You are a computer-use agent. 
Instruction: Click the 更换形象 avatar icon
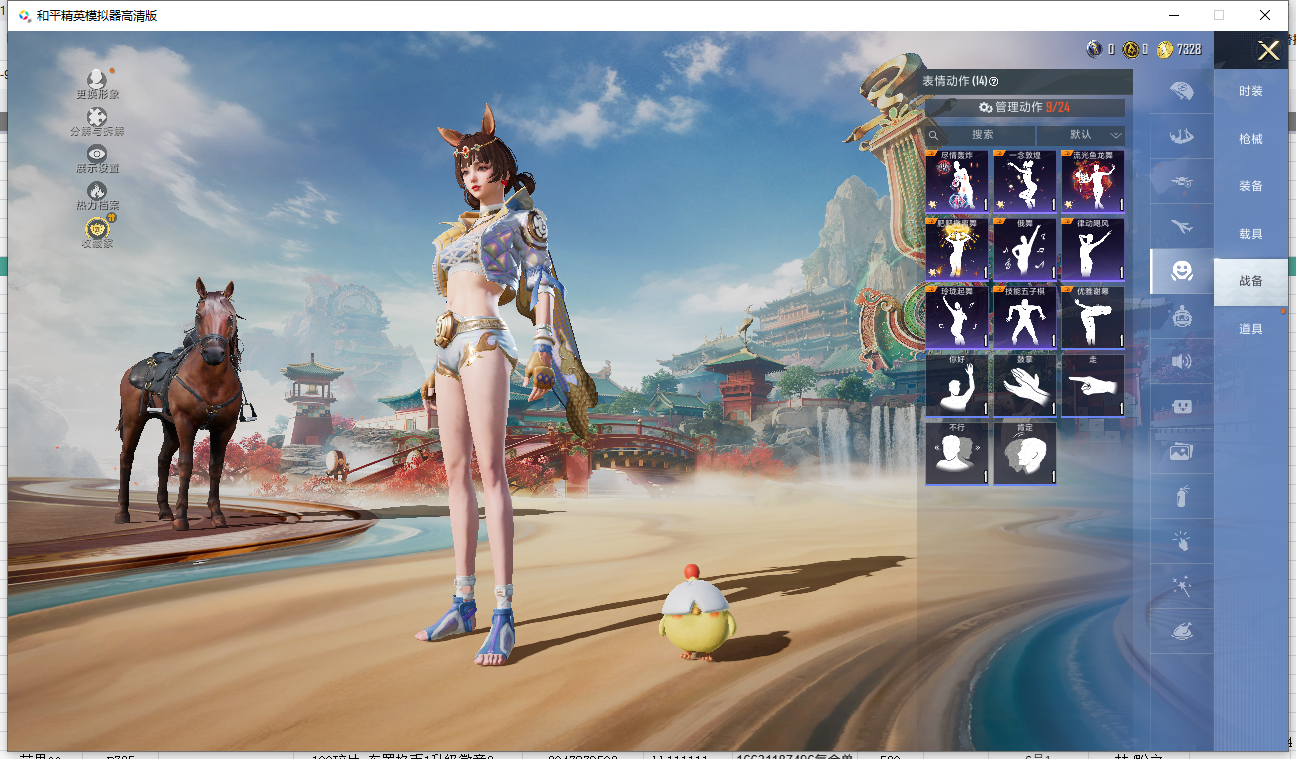96,80
